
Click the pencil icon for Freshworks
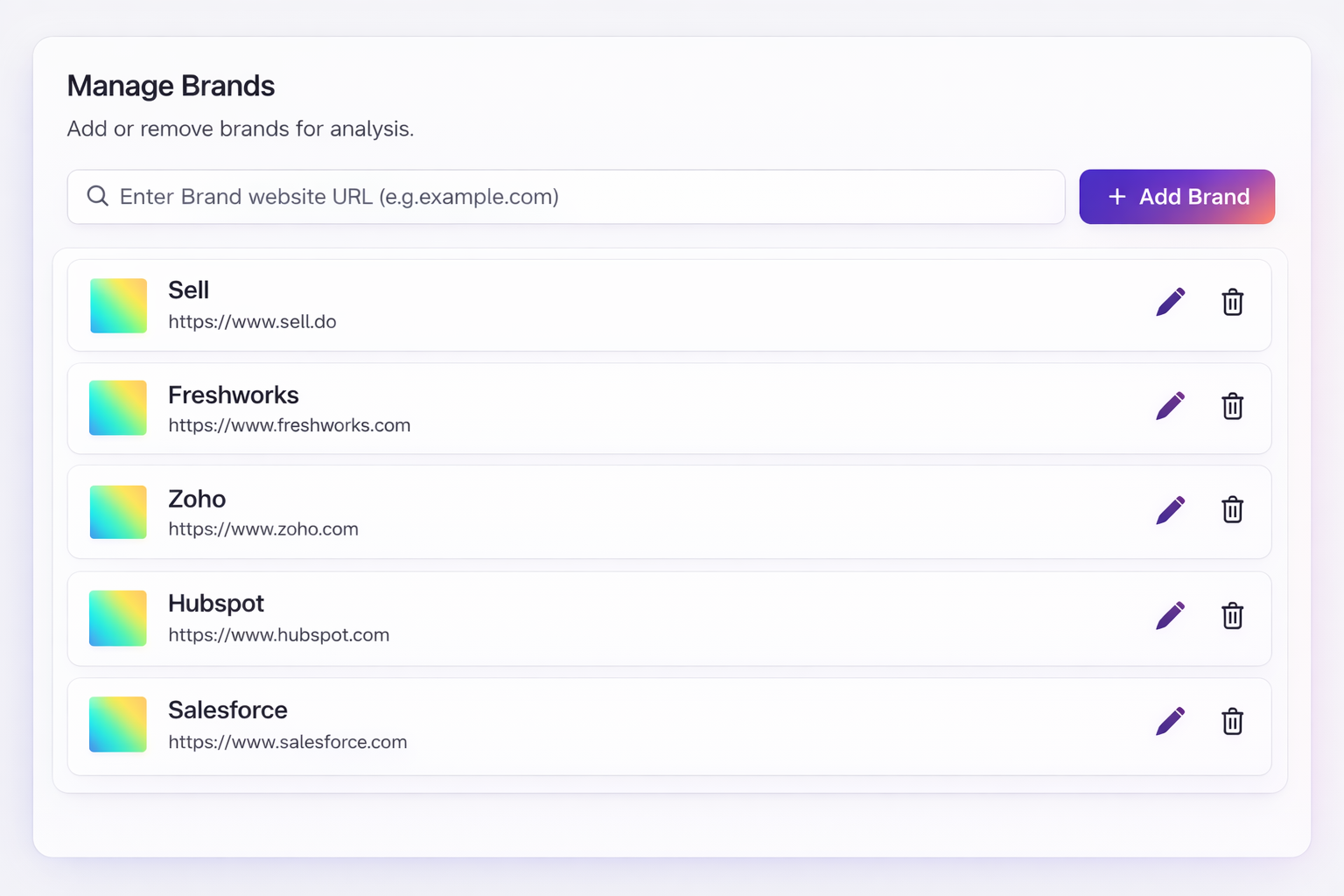coord(1170,406)
